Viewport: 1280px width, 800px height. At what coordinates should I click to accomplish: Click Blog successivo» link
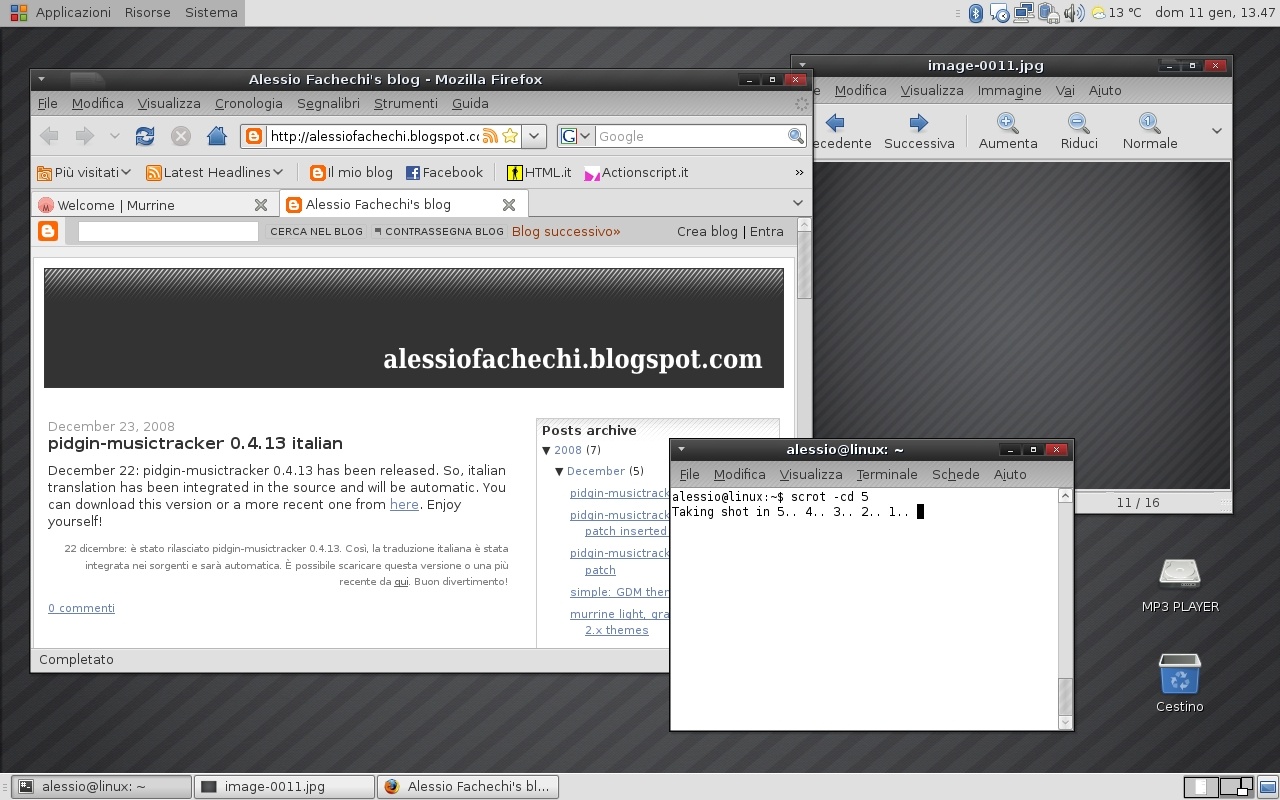[566, 231]
